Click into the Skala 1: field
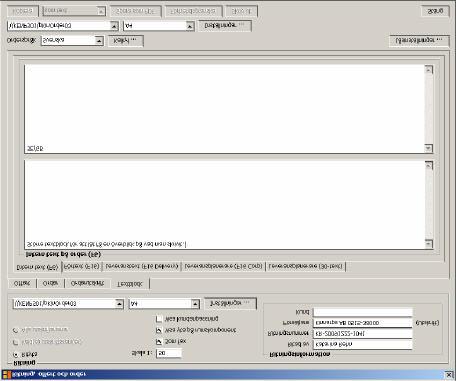Viewport: 456px width, 381px height. (169, 353)
